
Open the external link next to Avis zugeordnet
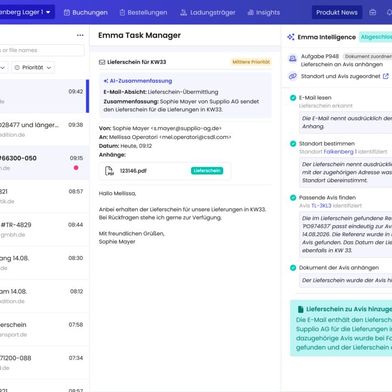[386, 76]
